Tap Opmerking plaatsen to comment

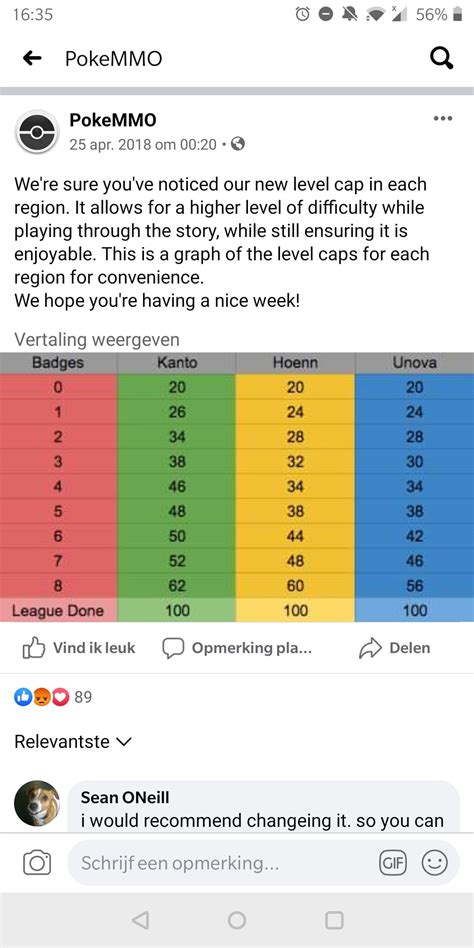[237, 648]
